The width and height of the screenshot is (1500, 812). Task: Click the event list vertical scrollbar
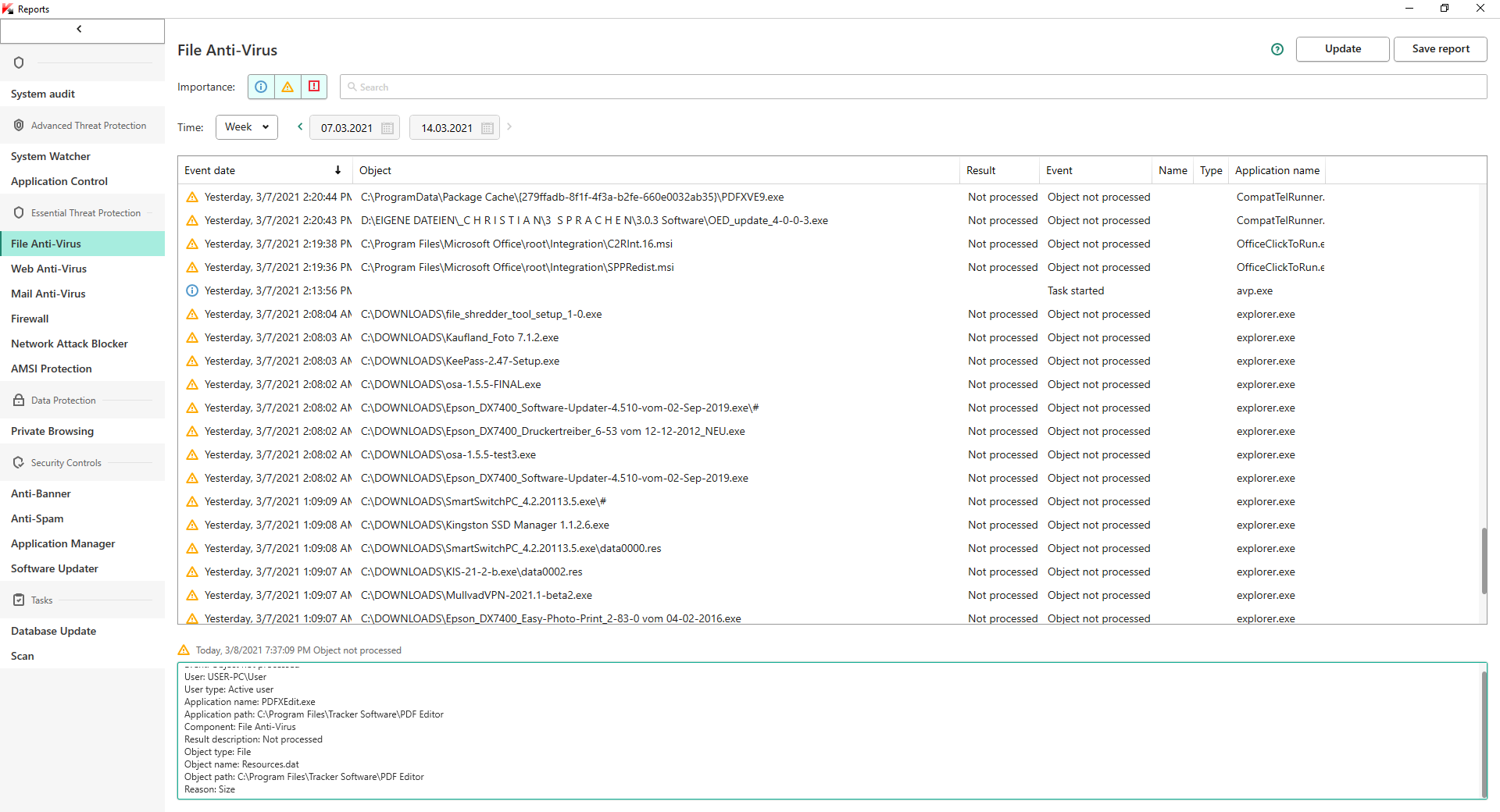tap(1484, 561)
